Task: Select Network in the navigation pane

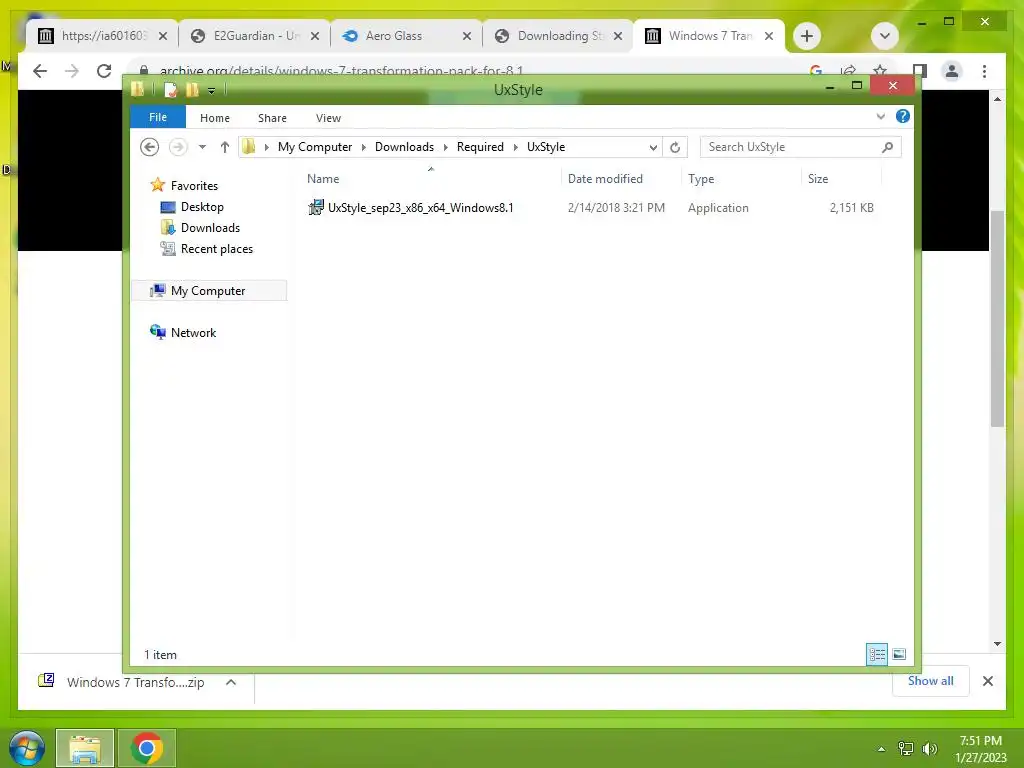Action: click(x=193, y=332)
